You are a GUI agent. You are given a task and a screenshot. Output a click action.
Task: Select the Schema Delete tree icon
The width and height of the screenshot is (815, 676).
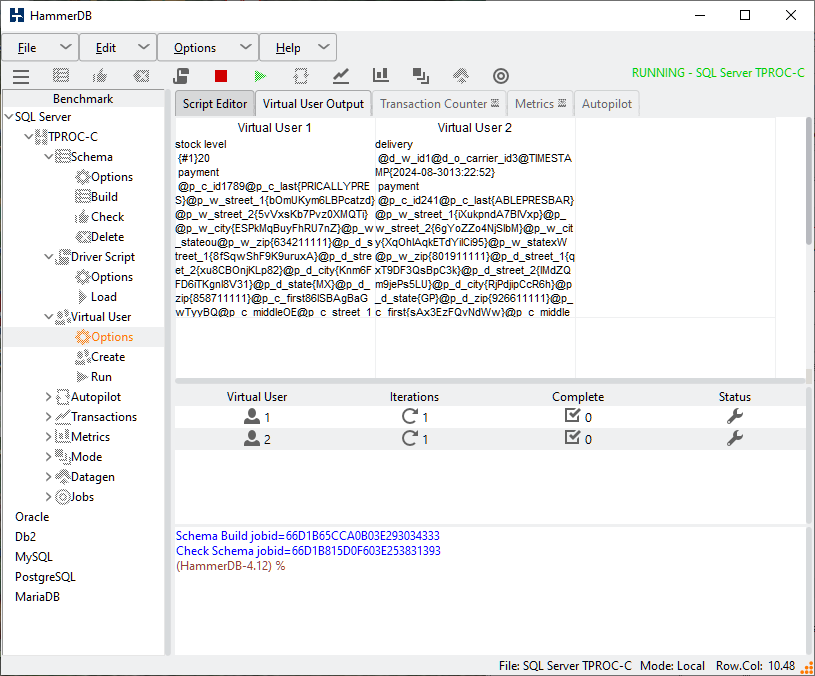(83, 237)
